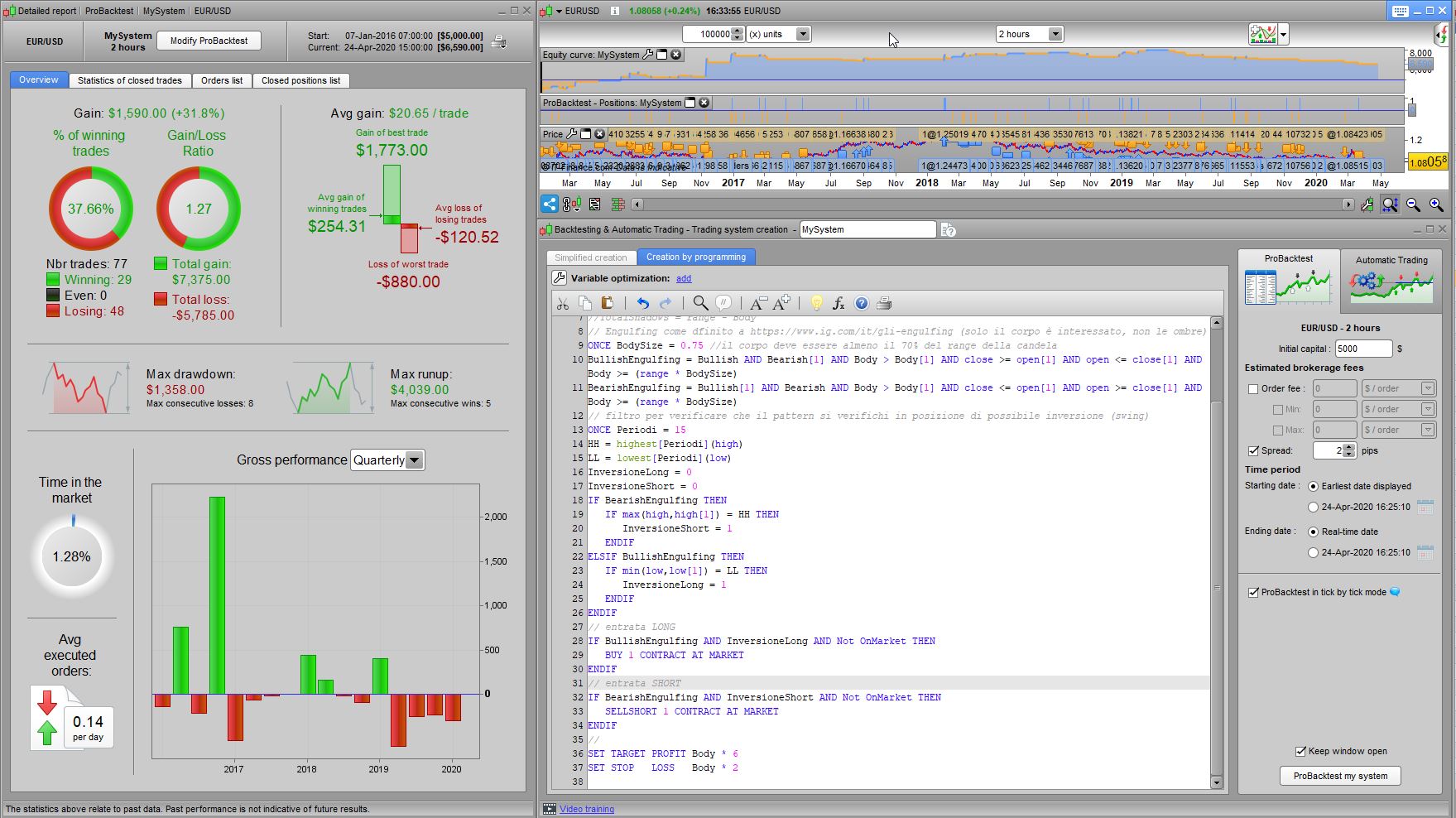The image size is (1456, 818).
Task: Click the blue share icon below the chart
Action: pos(550,204)
